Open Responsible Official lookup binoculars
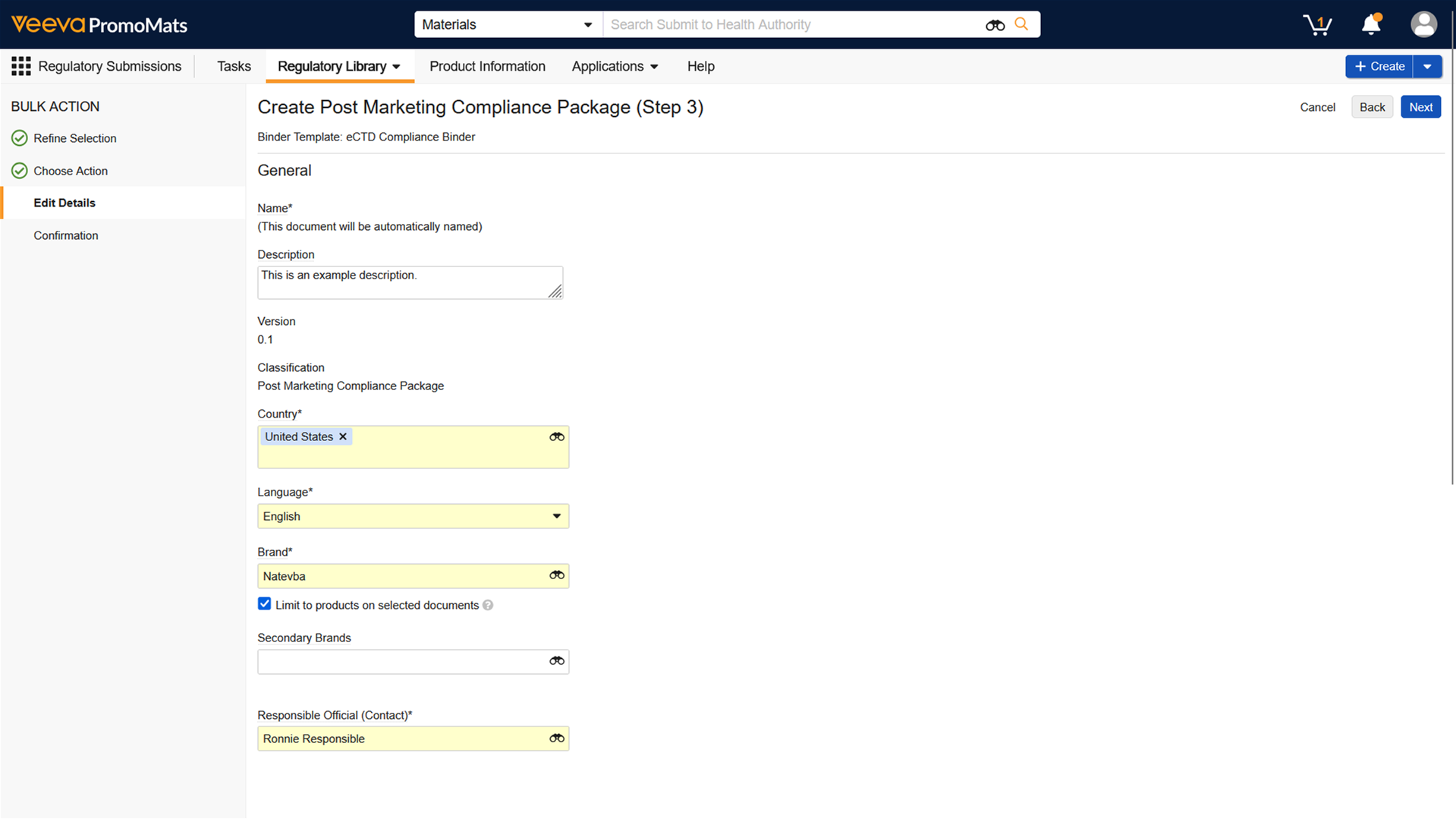1456x819 pixels. click(557, 739)
